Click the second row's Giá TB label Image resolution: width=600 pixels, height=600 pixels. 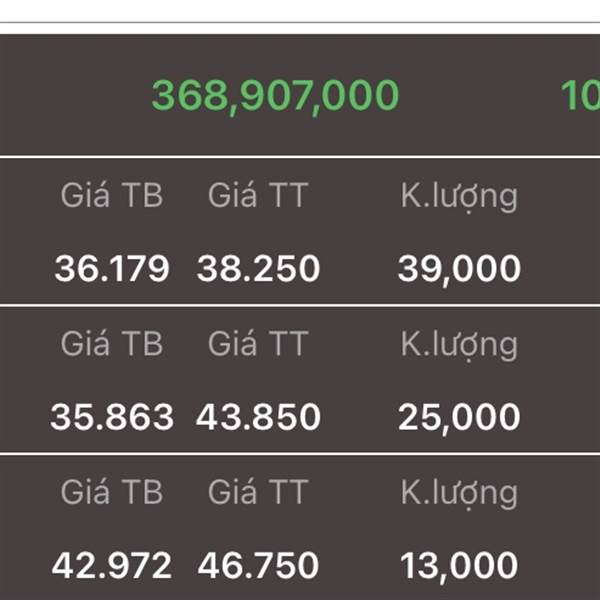pos(112,344)
